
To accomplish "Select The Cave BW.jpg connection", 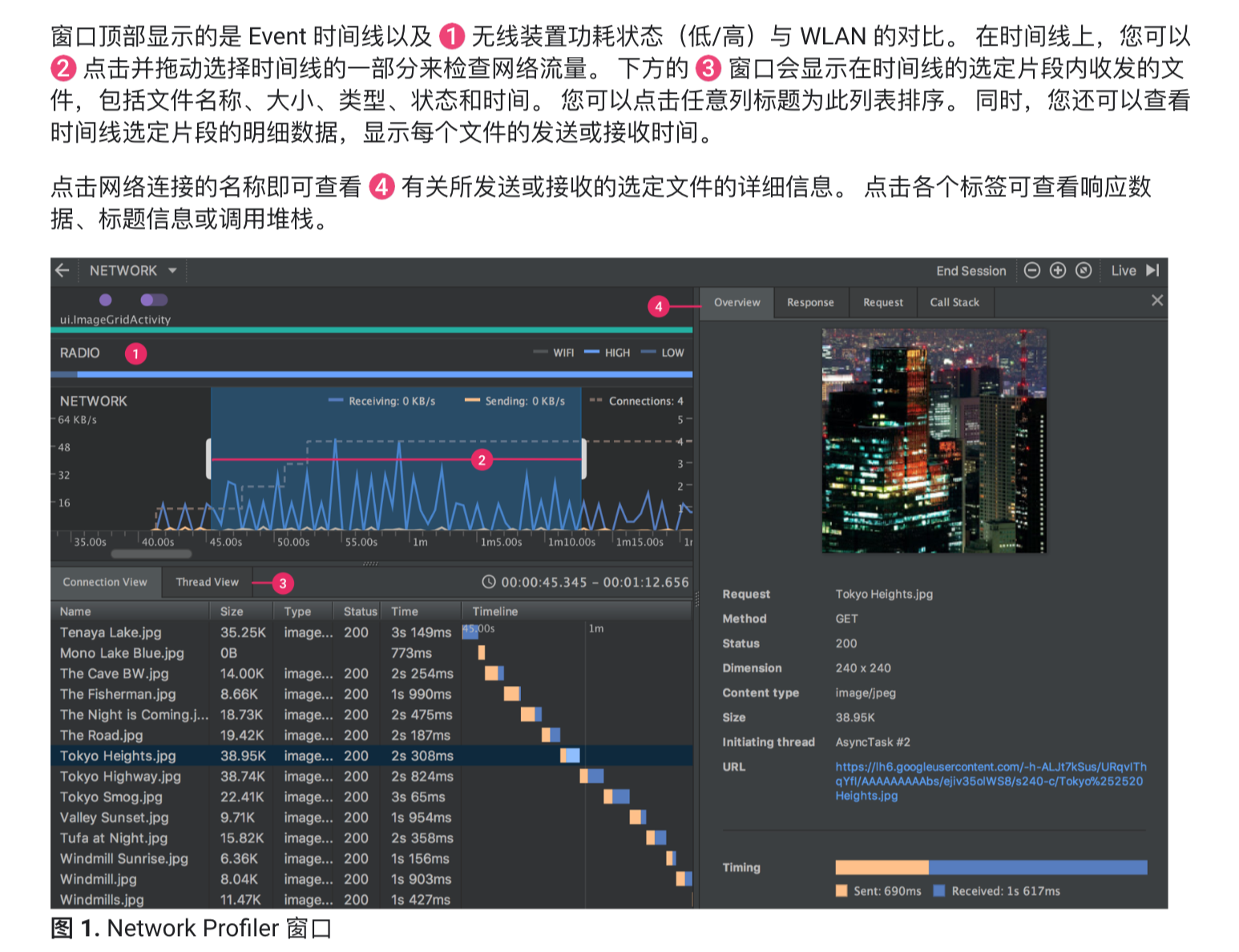I will 372,674.
